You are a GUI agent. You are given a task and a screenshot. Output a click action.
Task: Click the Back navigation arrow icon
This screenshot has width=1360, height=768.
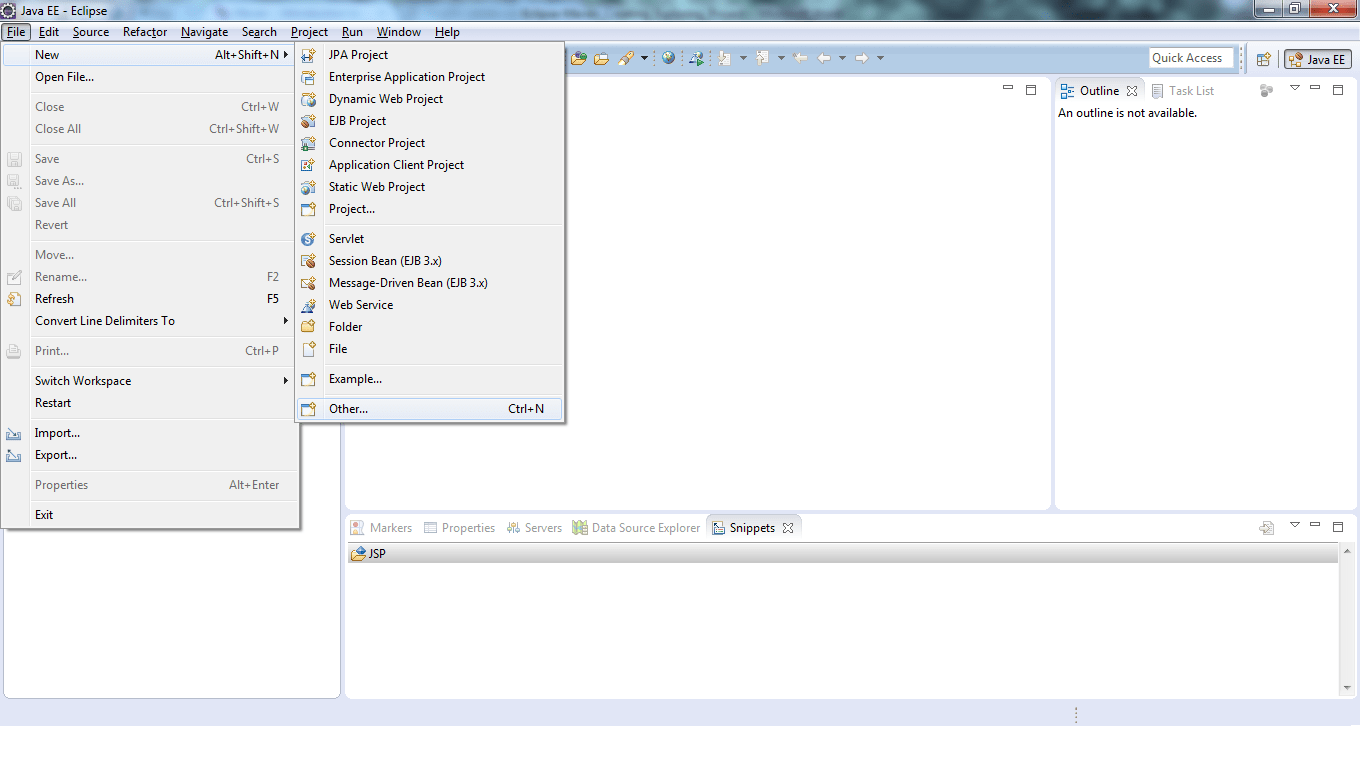(823, 58)
